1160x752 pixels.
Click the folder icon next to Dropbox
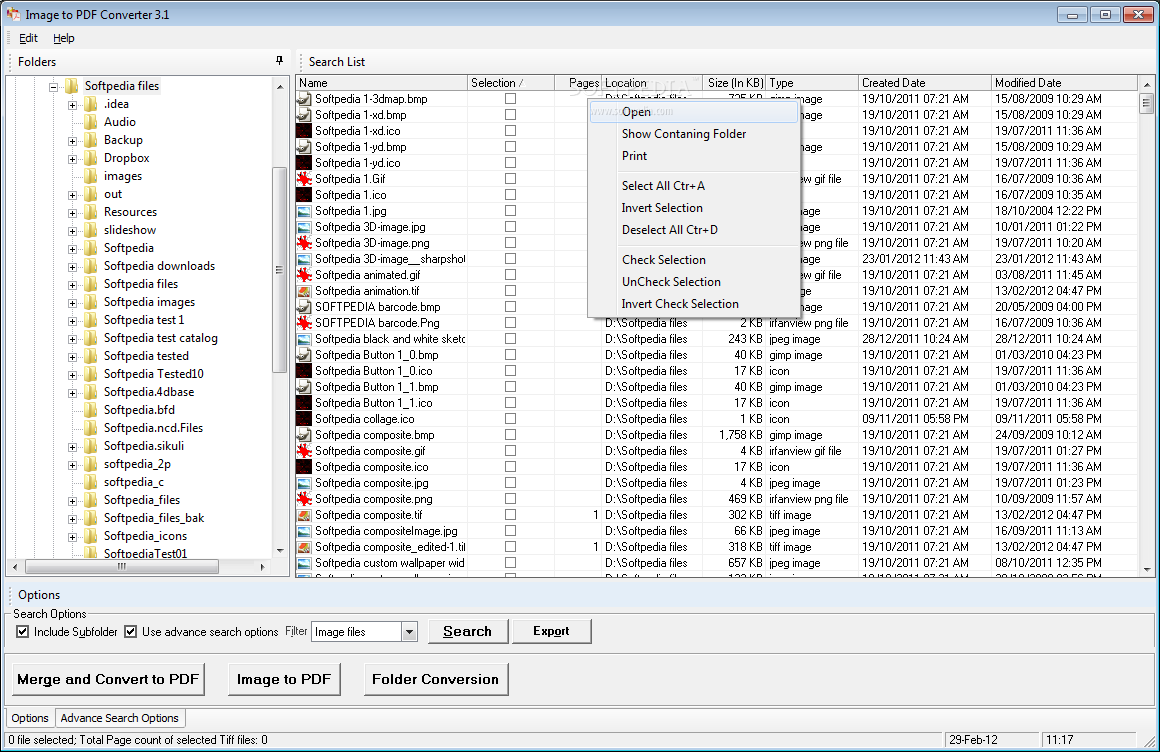pyautogui.click(x=91, y=158)
